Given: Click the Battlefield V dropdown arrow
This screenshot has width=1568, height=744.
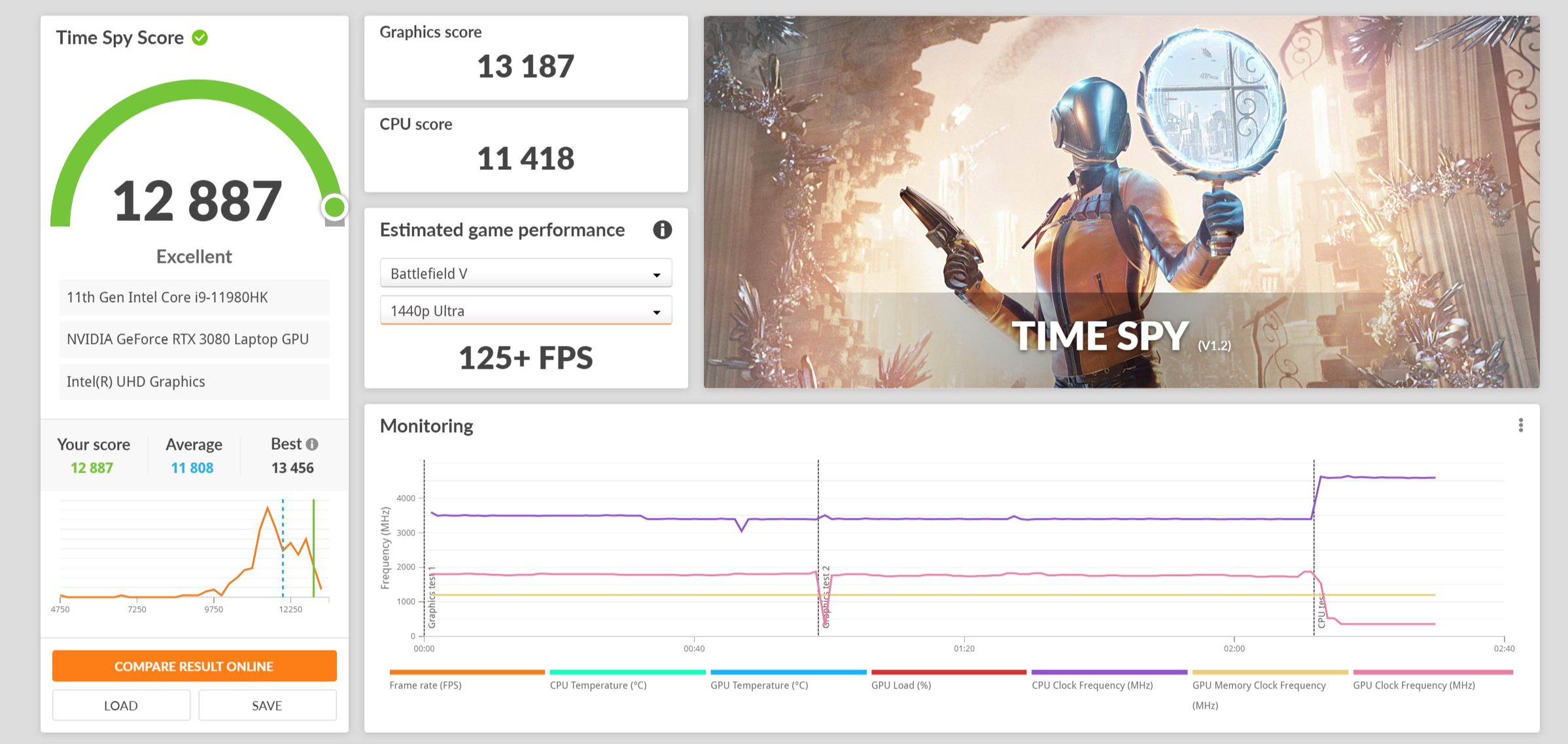Looking at the screenshot, I should pos(656,275).
